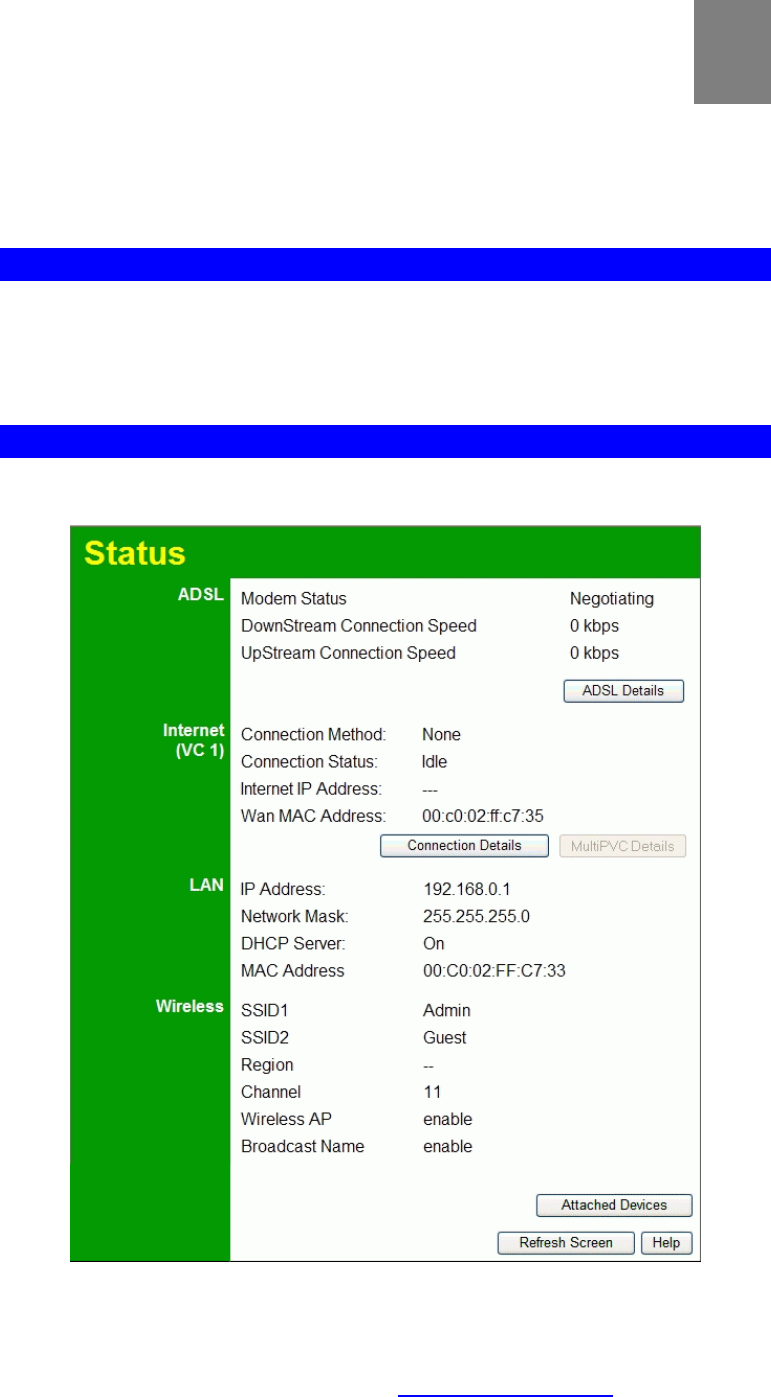
Task: Click the enable value beside Broadcast Name
Action: pyautogui.click(x=447, y=1145)
